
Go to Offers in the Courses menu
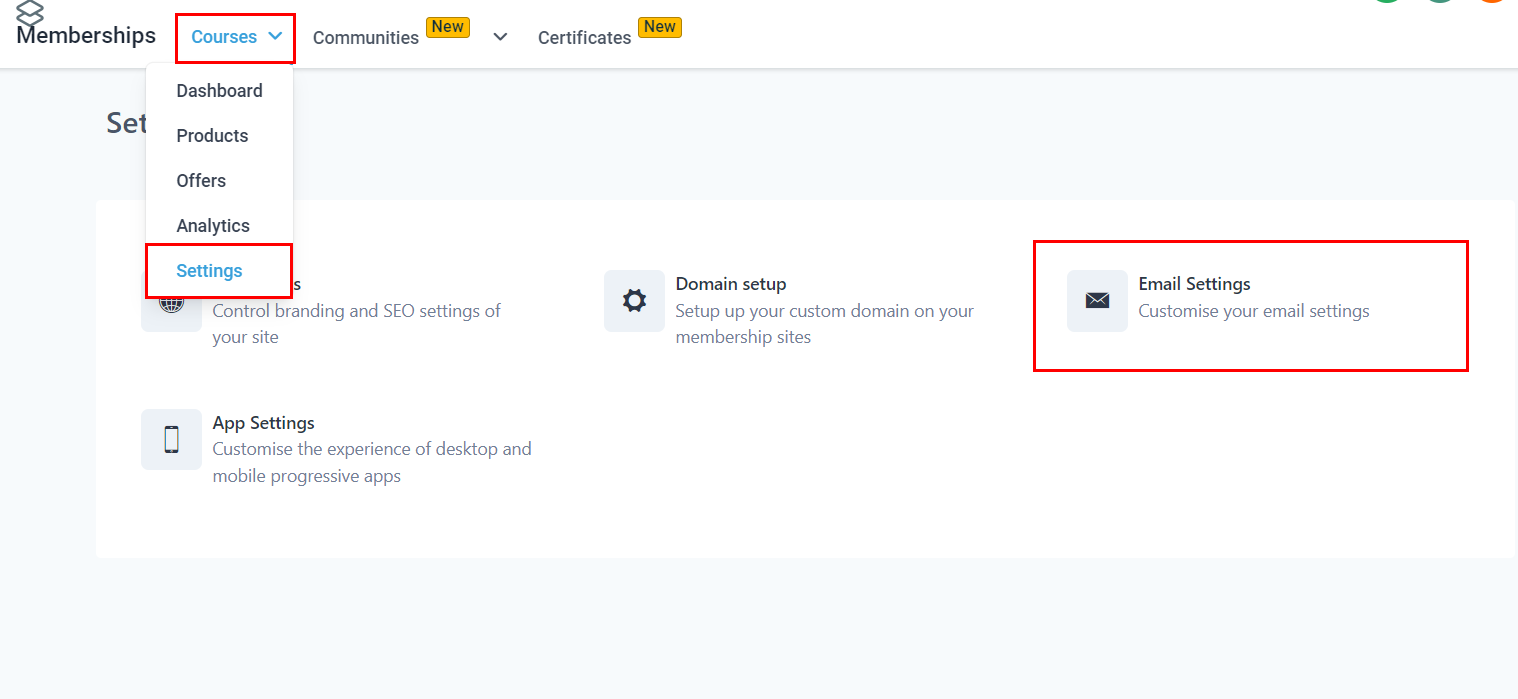tap(201, 181)
